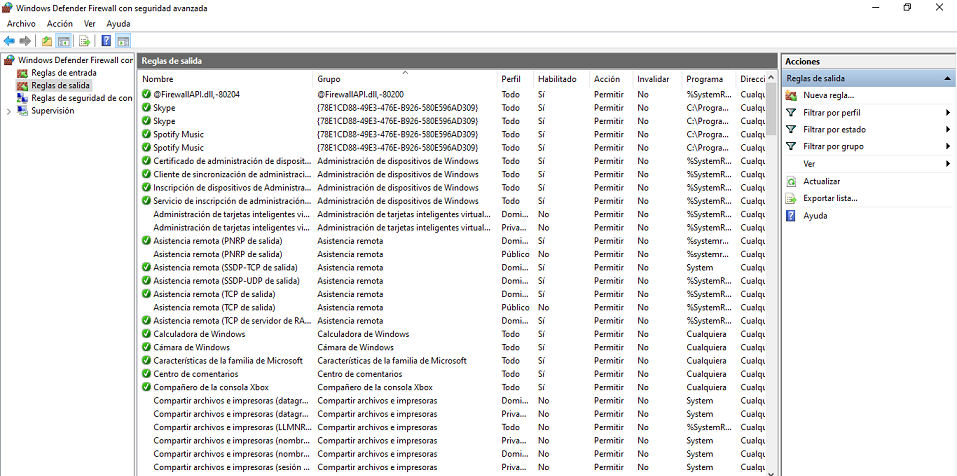Click the forward arrow toolbar icon
Screen dimensions: 957x476
tap(25, 41)
